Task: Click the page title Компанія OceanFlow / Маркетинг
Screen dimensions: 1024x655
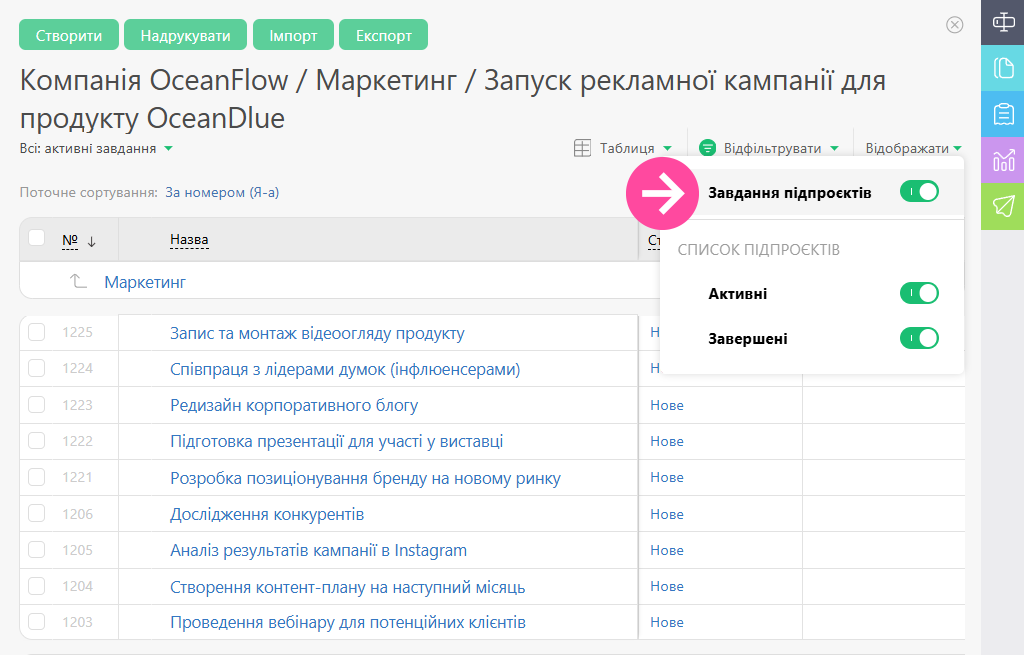Action: tap(453, 99)
